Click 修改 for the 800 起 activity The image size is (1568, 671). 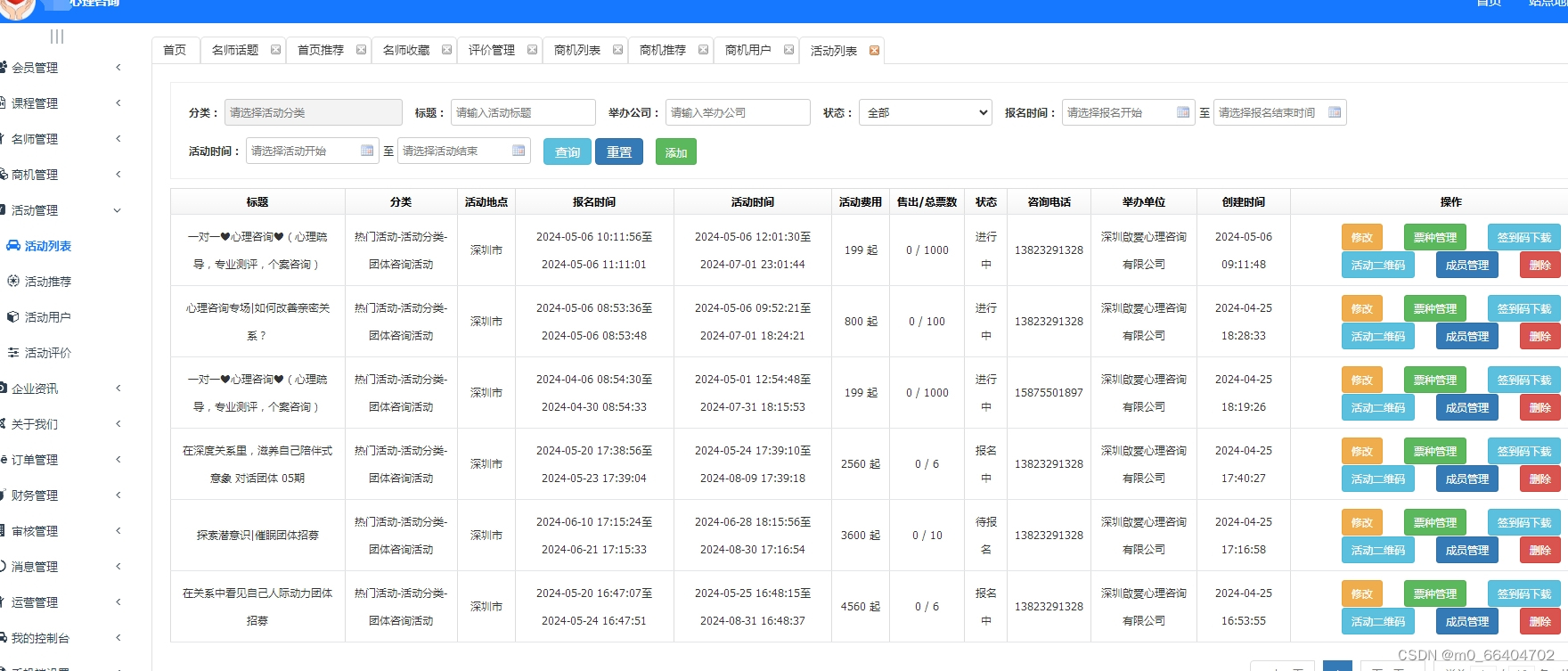pos(1362,308)
